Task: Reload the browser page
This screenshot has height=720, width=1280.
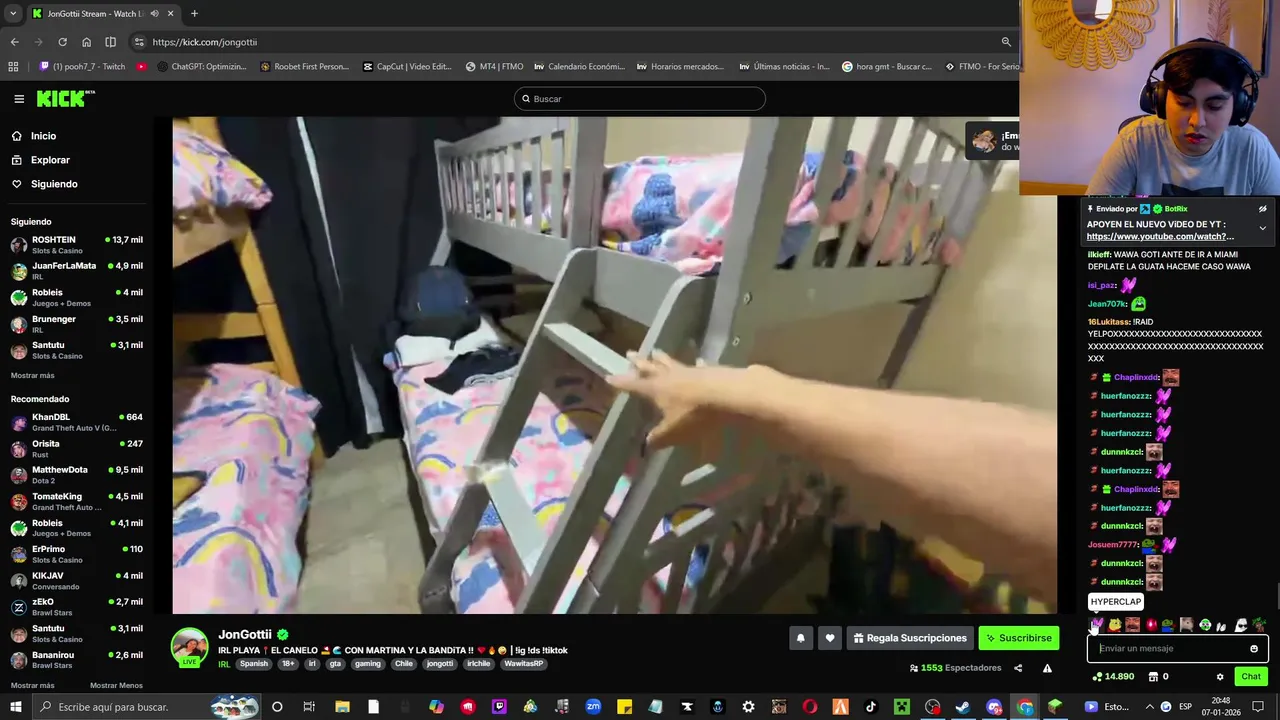Action: (x=62, y=42)
